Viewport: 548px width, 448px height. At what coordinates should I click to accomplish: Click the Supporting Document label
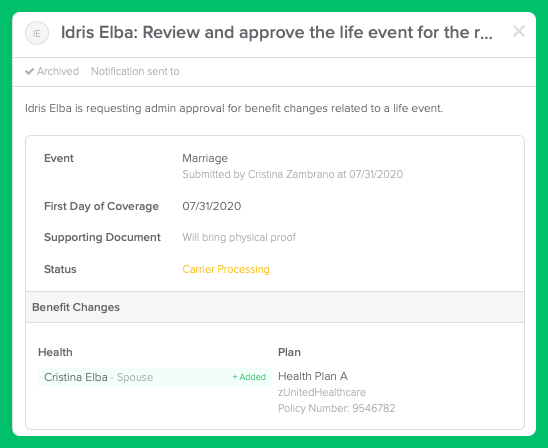(102, 237)
